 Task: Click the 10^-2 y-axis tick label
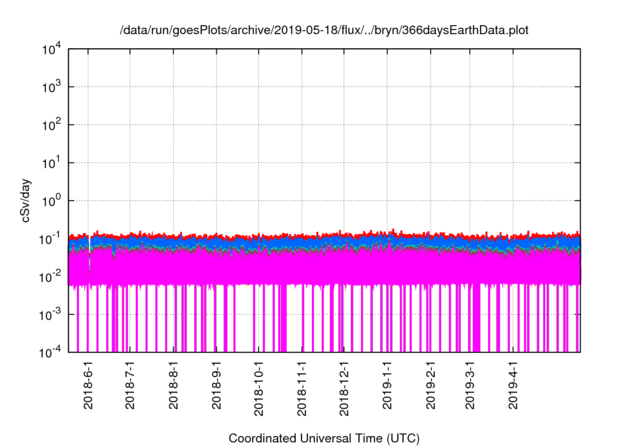[50, 277]
